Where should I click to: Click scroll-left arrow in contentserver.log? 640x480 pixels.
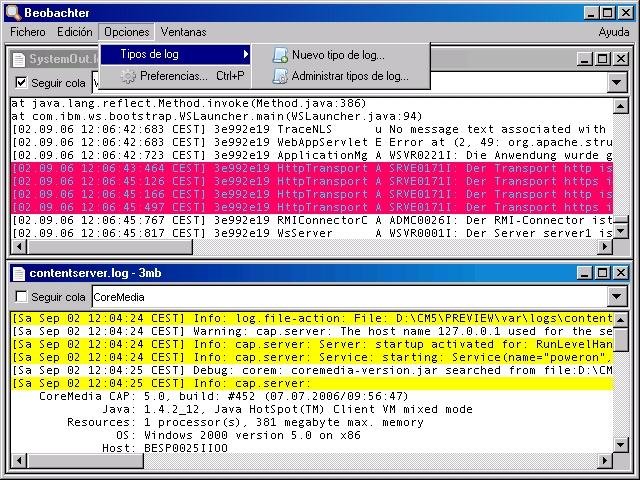coord(19,460)
